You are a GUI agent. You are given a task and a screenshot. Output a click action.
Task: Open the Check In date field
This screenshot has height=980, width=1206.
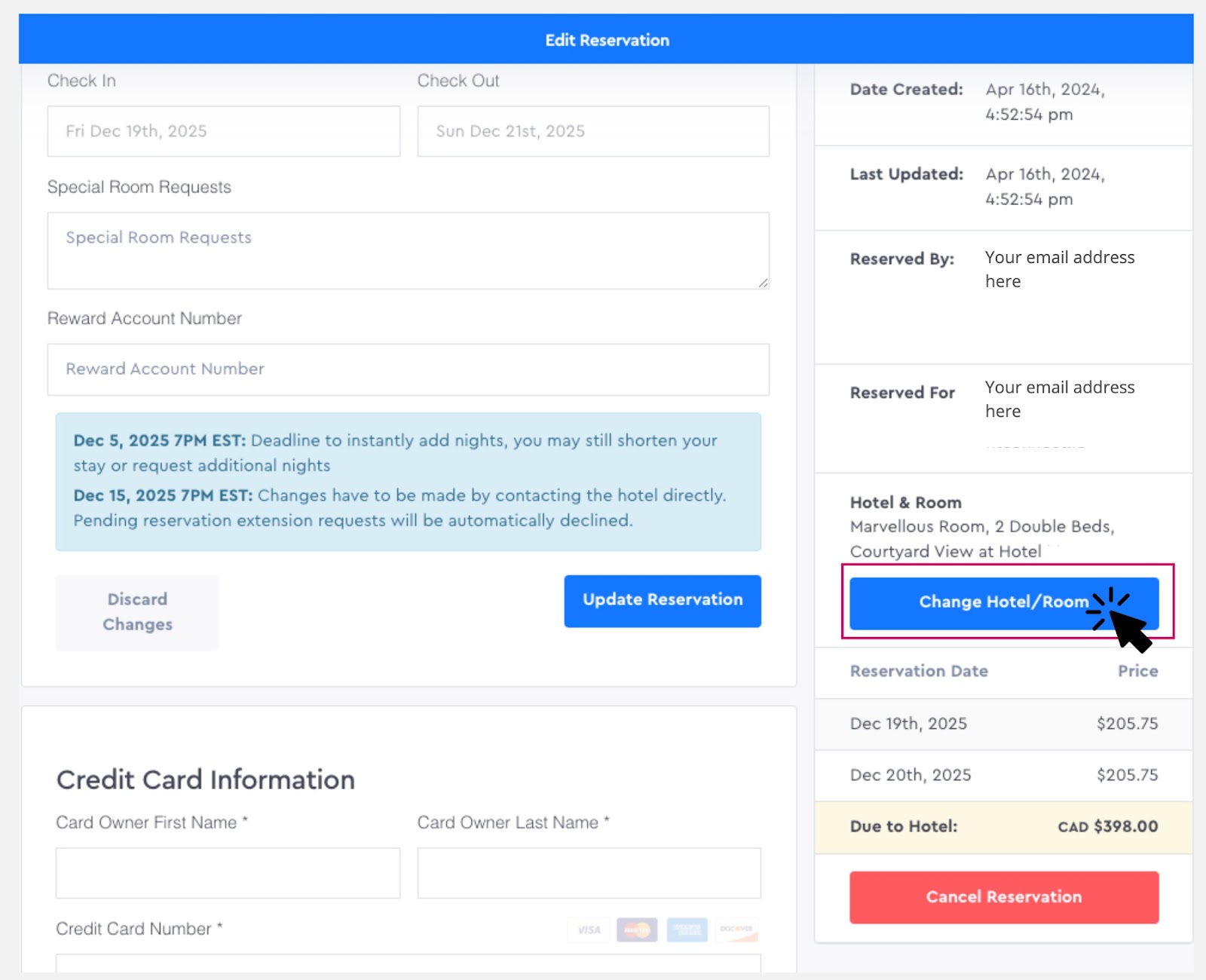tap(223, 131)
